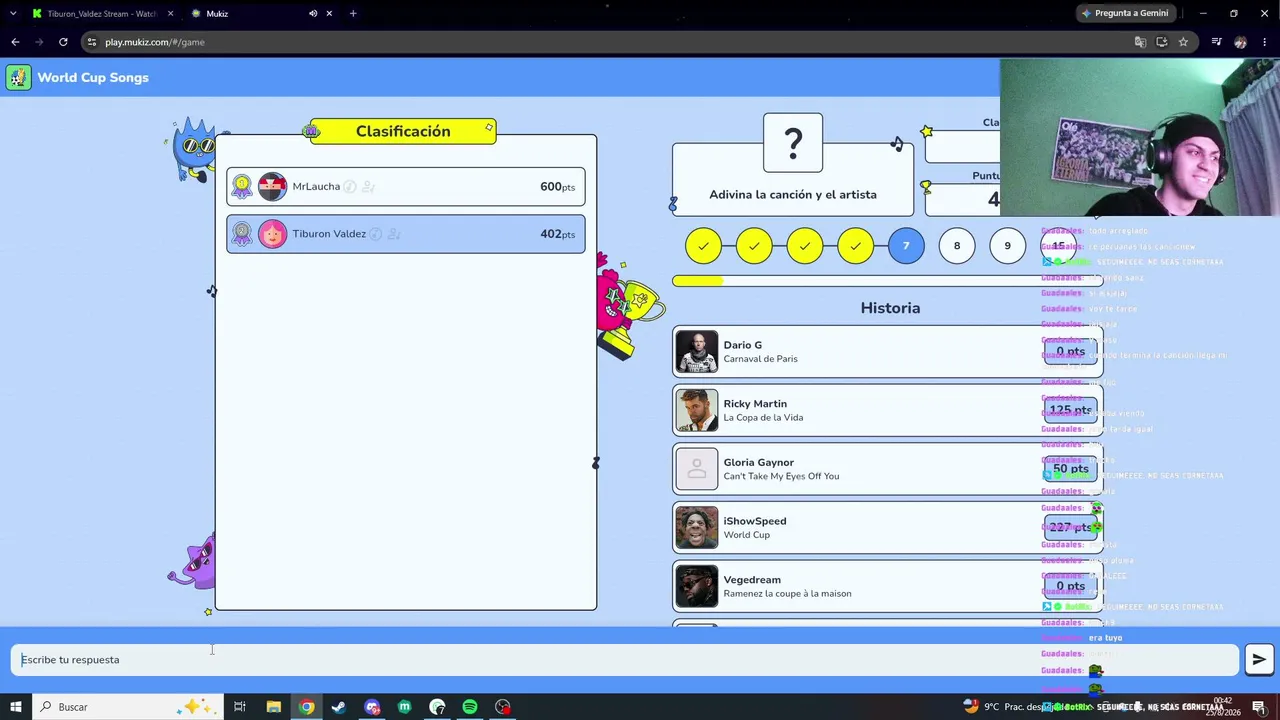Screen dimensions: 1280x720
Task: Click Tiburon Valdez's 402 pts score
Action: coord(557,234)
